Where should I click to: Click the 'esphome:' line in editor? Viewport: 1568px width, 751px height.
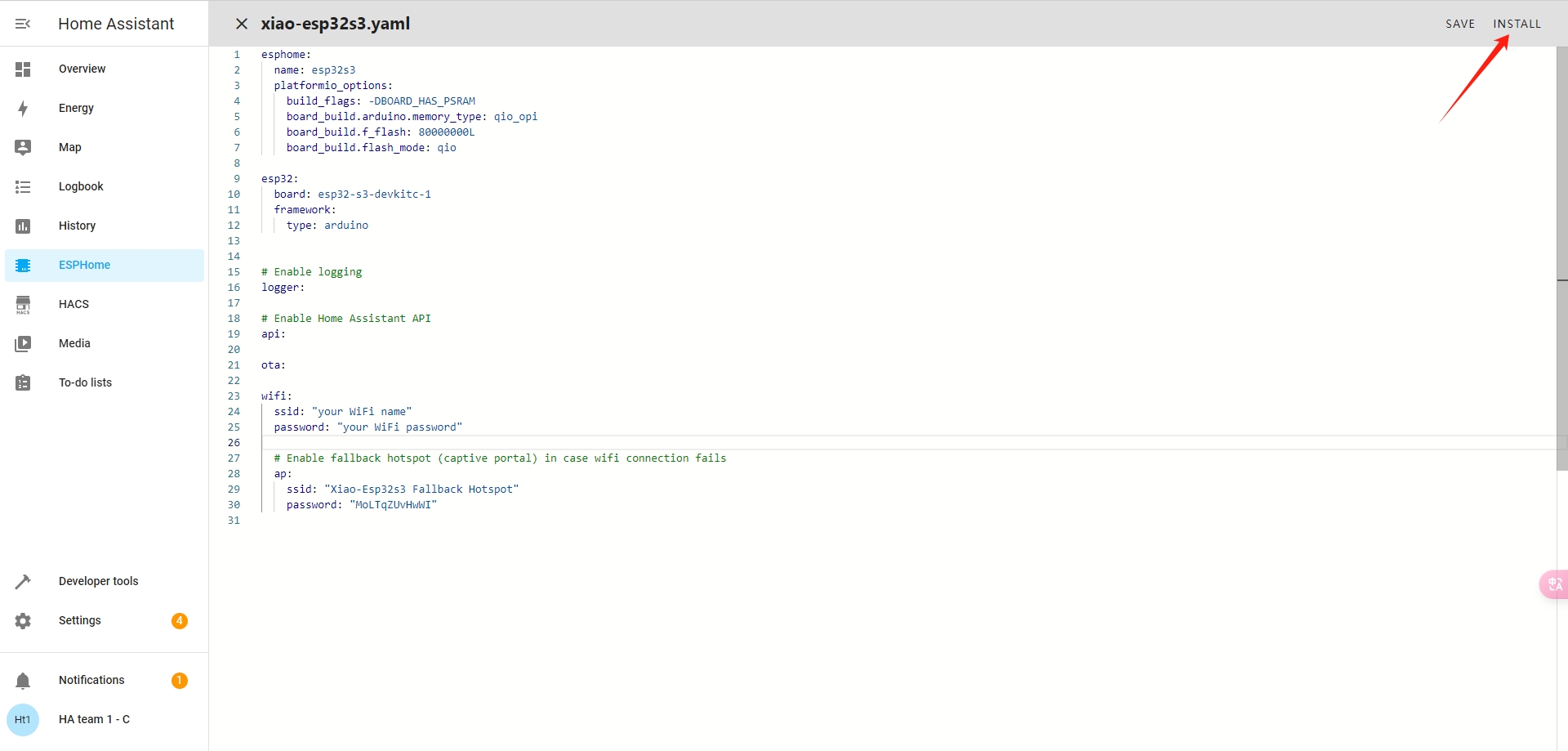click(x=286, y=55)
